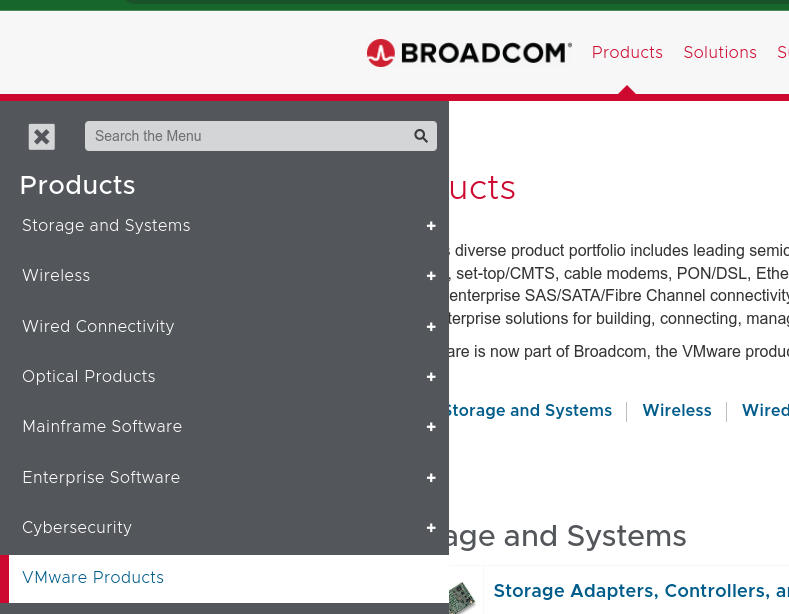Select Wireless entry in side menu
789x614 pixels.
pos(56,275)
